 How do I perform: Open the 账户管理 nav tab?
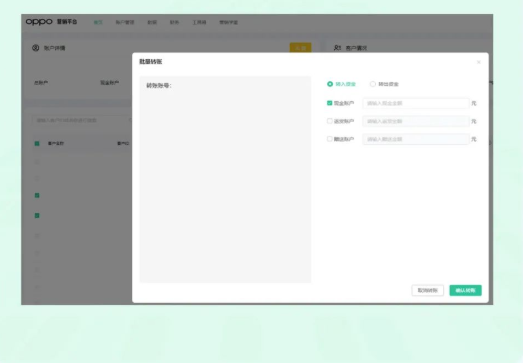tap(125, 22)
